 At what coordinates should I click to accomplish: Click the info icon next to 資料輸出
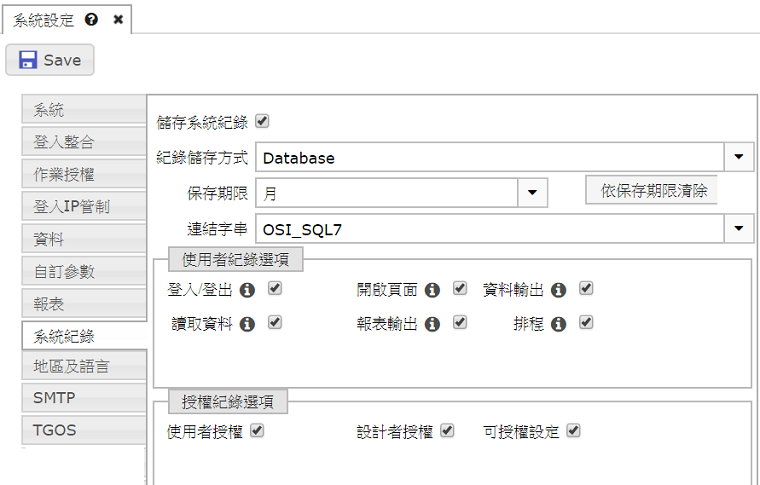(559, 289)
